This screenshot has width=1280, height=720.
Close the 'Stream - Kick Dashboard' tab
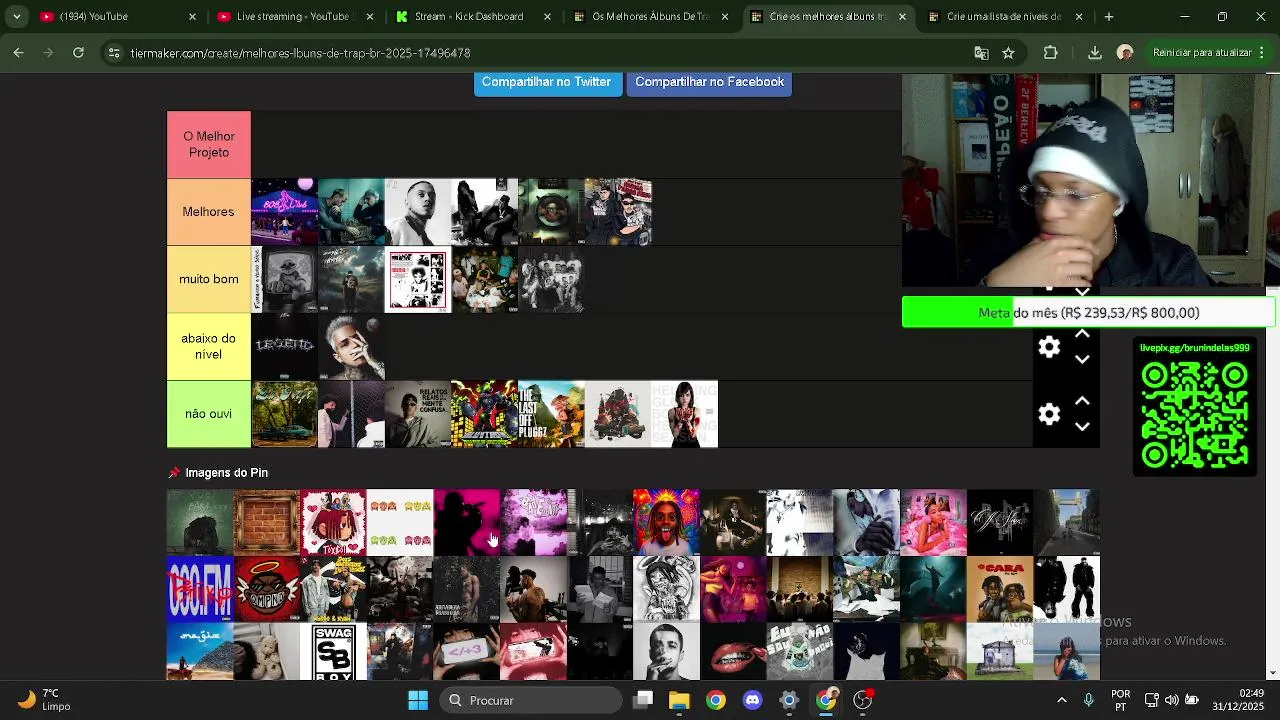[x=548, y=17]
